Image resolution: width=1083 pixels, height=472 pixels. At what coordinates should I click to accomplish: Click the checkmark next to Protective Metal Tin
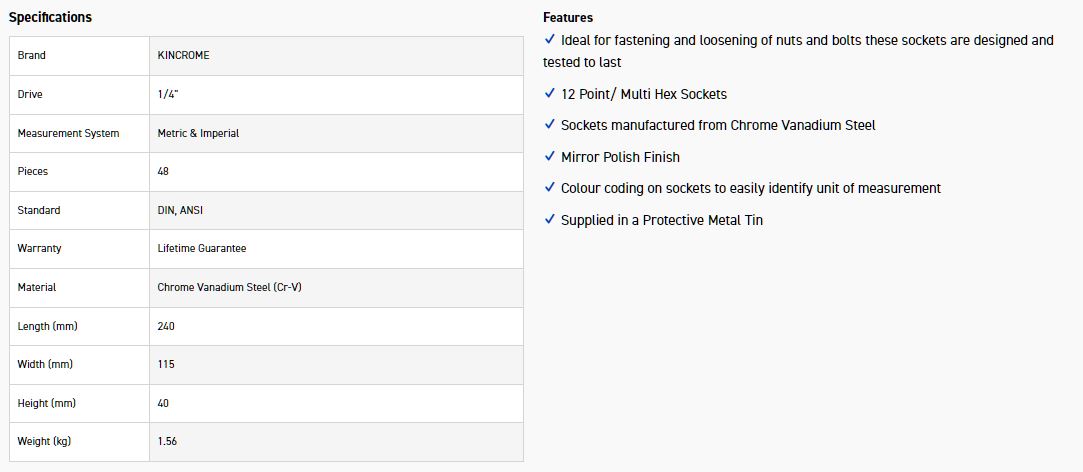pos(549,219)
